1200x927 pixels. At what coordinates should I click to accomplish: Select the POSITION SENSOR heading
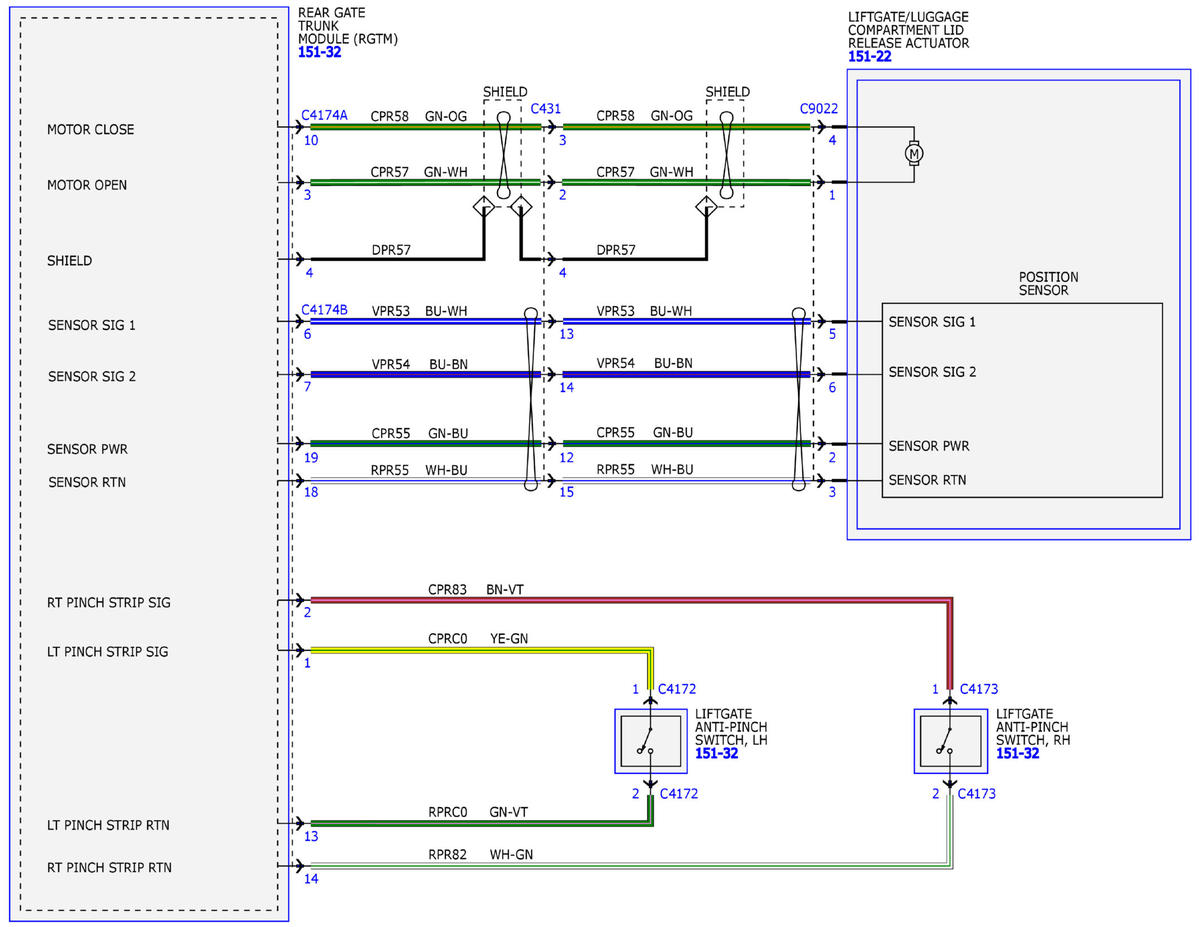click(1048, 284)
